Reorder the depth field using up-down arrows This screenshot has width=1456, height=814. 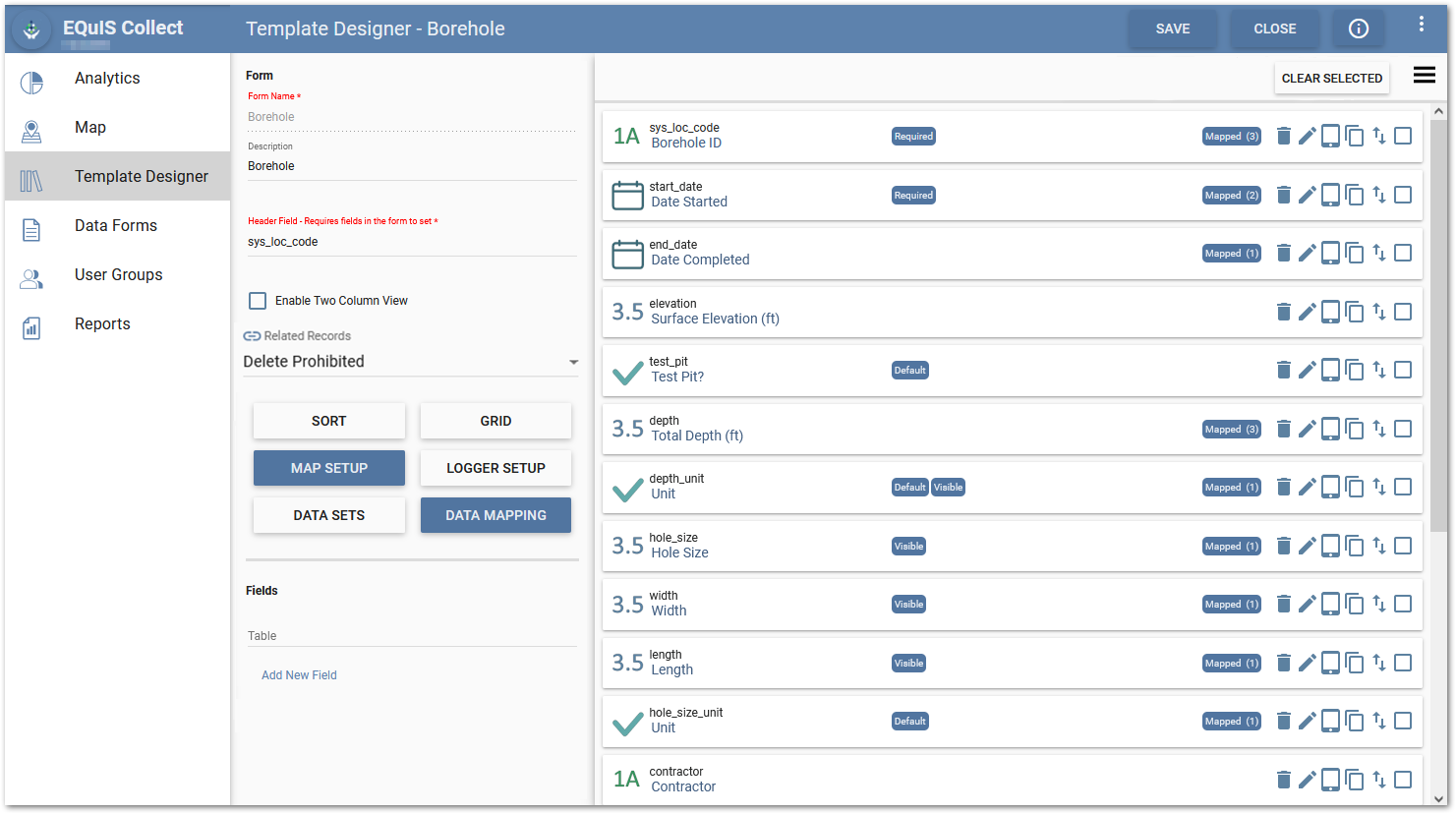1378,429
